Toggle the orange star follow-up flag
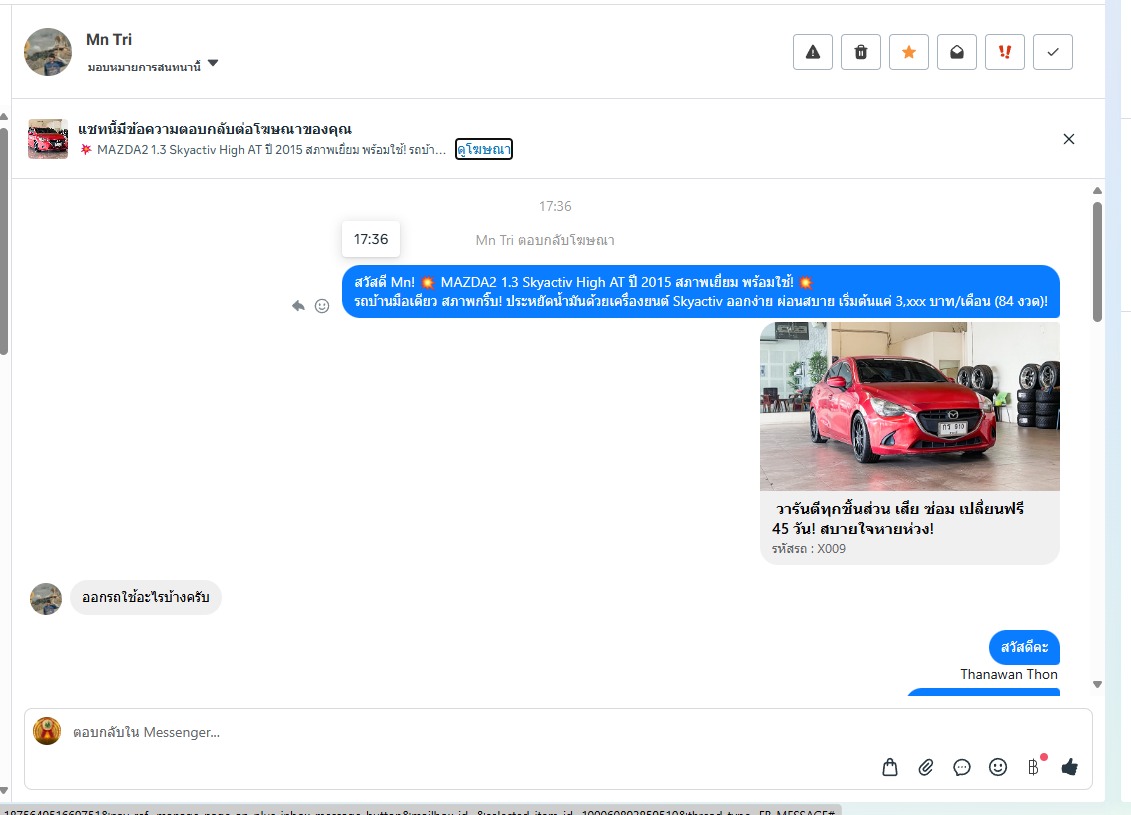 coord(908,52)
